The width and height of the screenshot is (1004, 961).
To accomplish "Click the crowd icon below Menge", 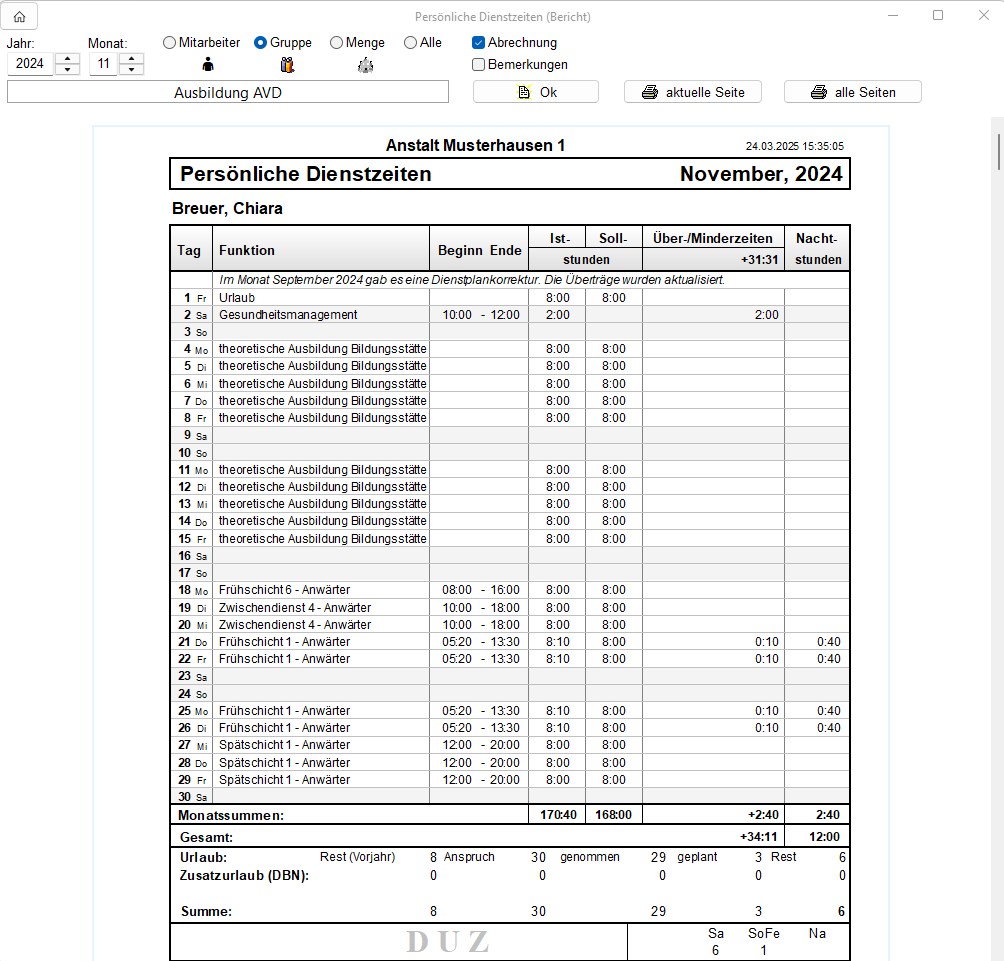I will point(365,66).
